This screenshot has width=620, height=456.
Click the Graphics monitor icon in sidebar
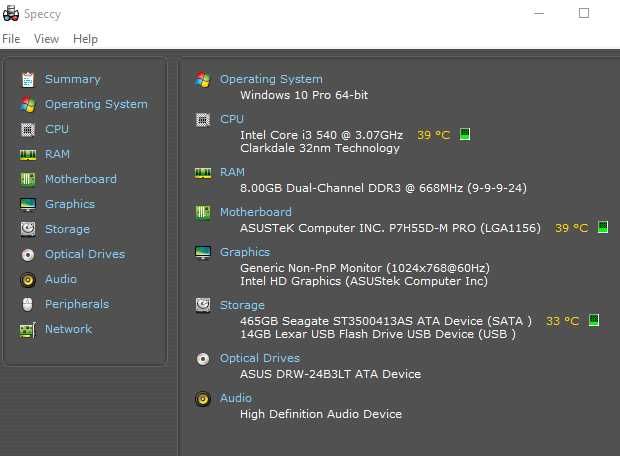tap(28, 204)
